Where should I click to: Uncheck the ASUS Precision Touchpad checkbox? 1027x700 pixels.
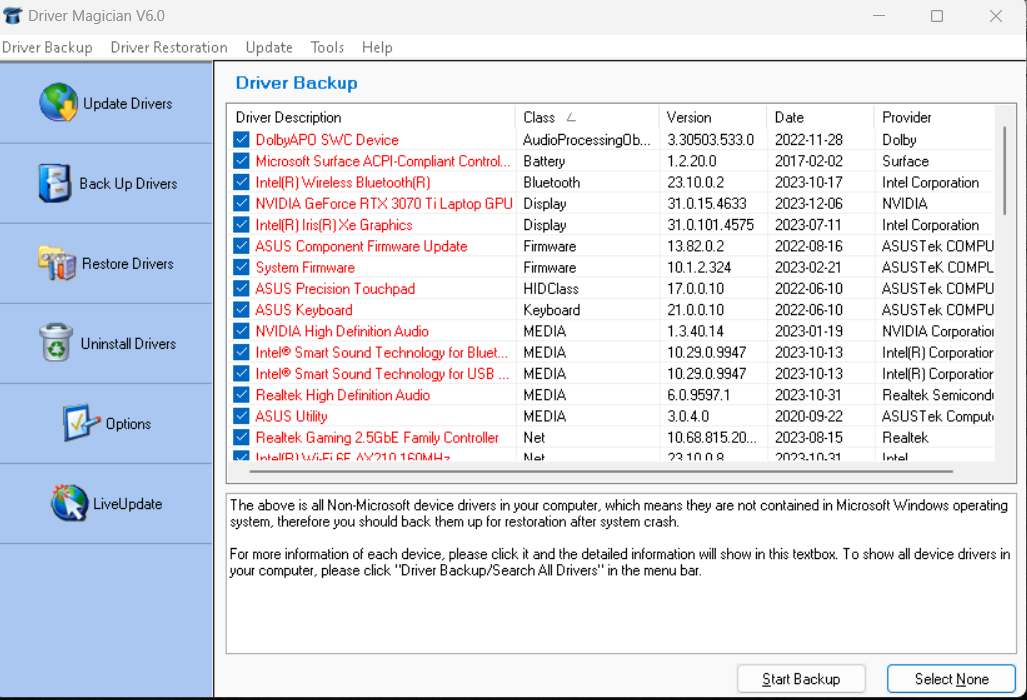point(242,289)
